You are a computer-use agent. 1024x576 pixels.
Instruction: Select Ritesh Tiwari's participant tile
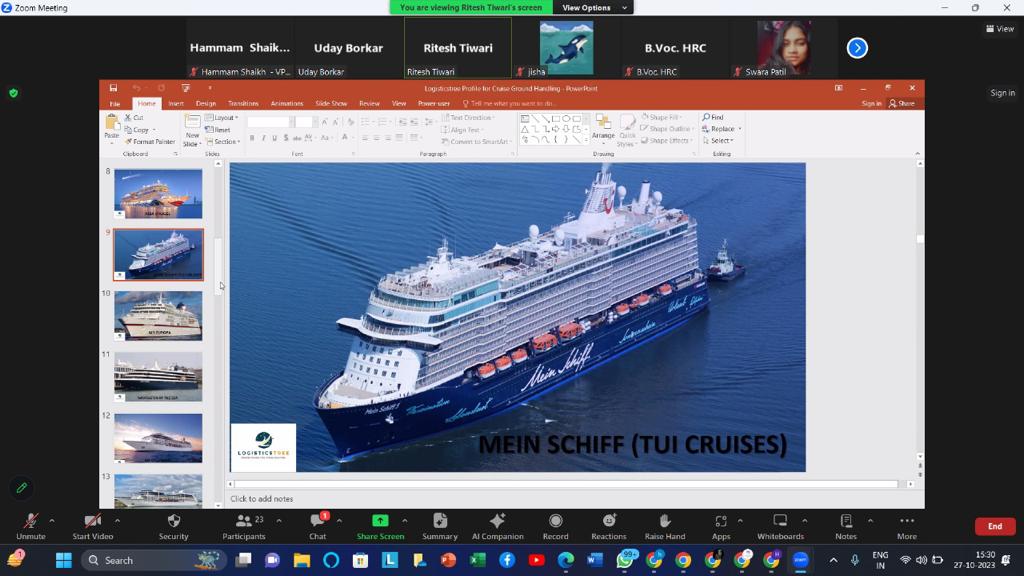click(458, 48)
